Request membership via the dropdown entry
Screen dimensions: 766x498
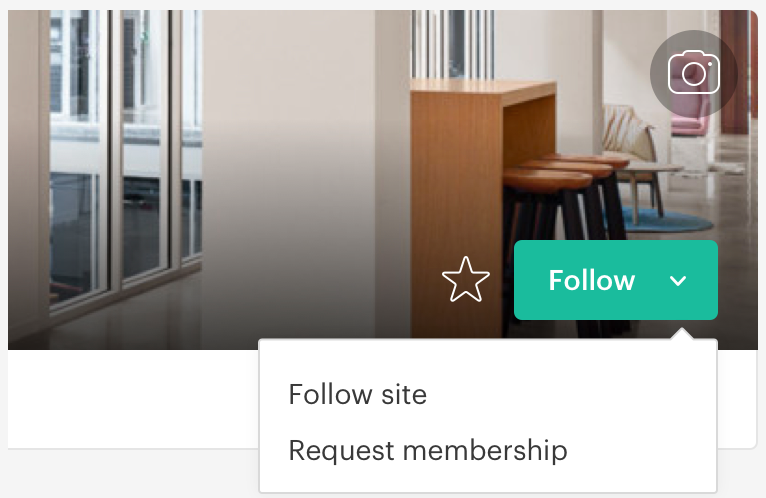tap(427, 450)
